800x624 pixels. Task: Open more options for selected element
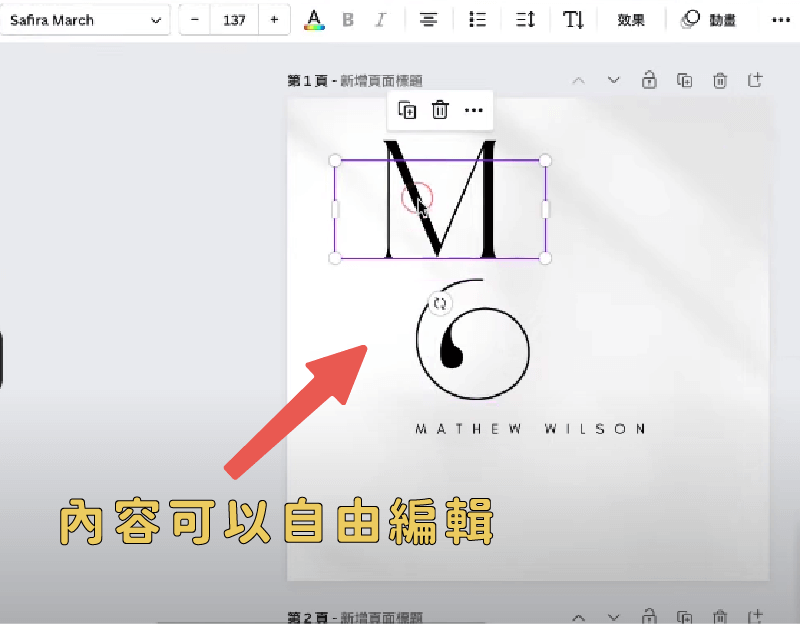coord(474,110)
